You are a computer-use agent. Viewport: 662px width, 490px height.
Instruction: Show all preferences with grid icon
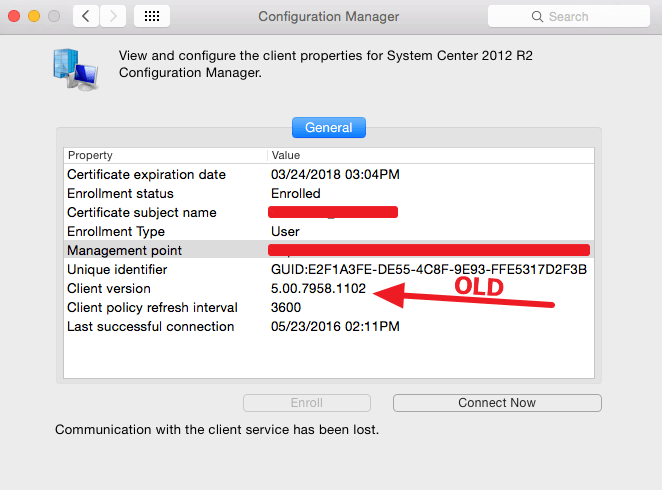coord(151,16)
